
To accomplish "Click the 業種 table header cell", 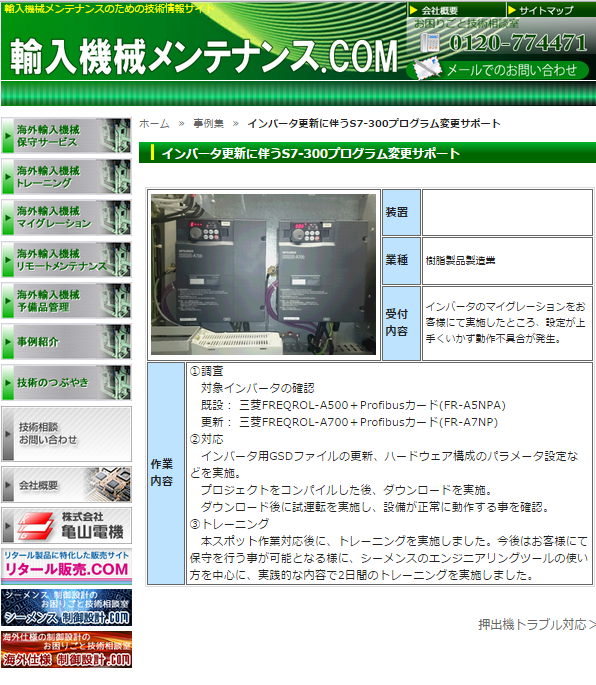I will tap(401, 260).
